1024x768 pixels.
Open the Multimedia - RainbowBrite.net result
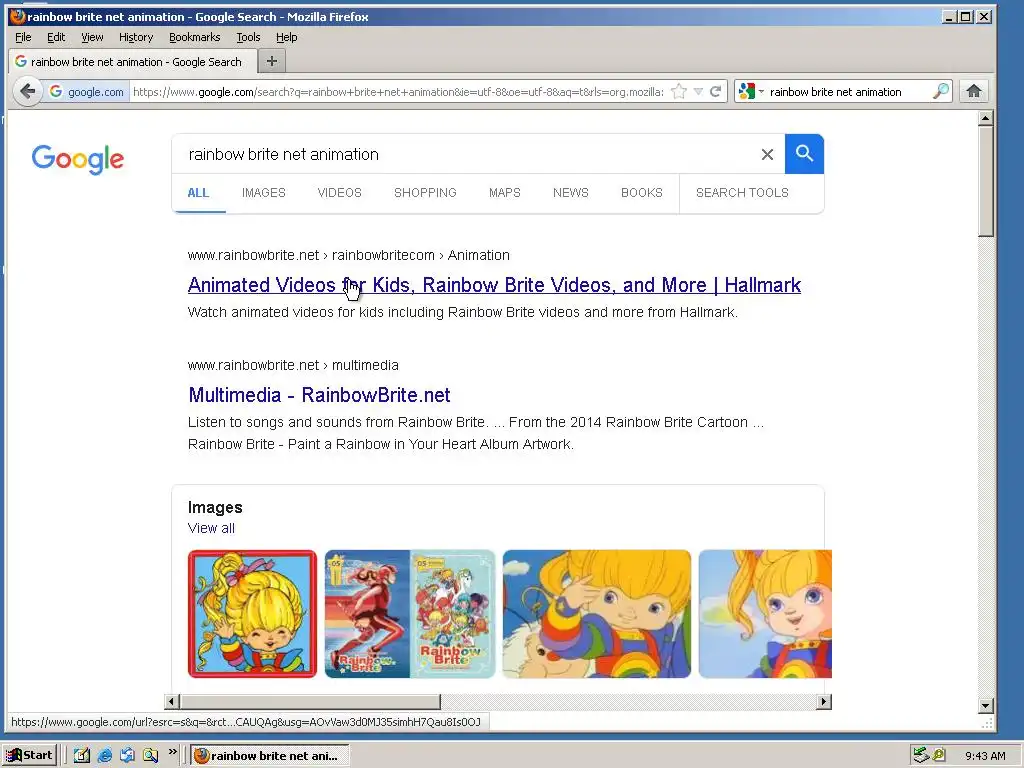(319, 394)
